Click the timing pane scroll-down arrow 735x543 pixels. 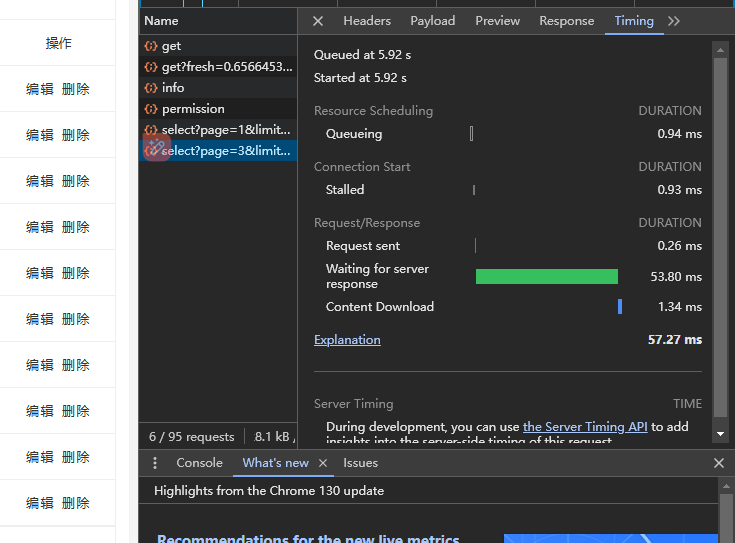(x=720, y=434)
